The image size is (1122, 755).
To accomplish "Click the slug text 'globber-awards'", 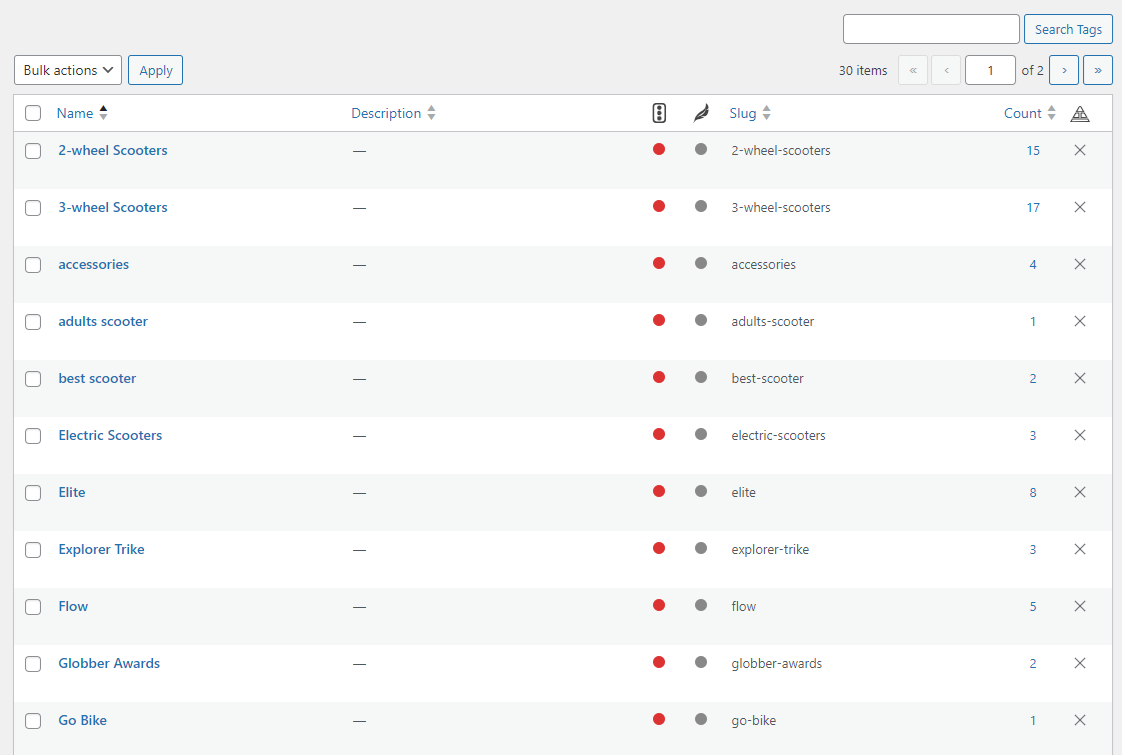I will (x=776, y=663).
